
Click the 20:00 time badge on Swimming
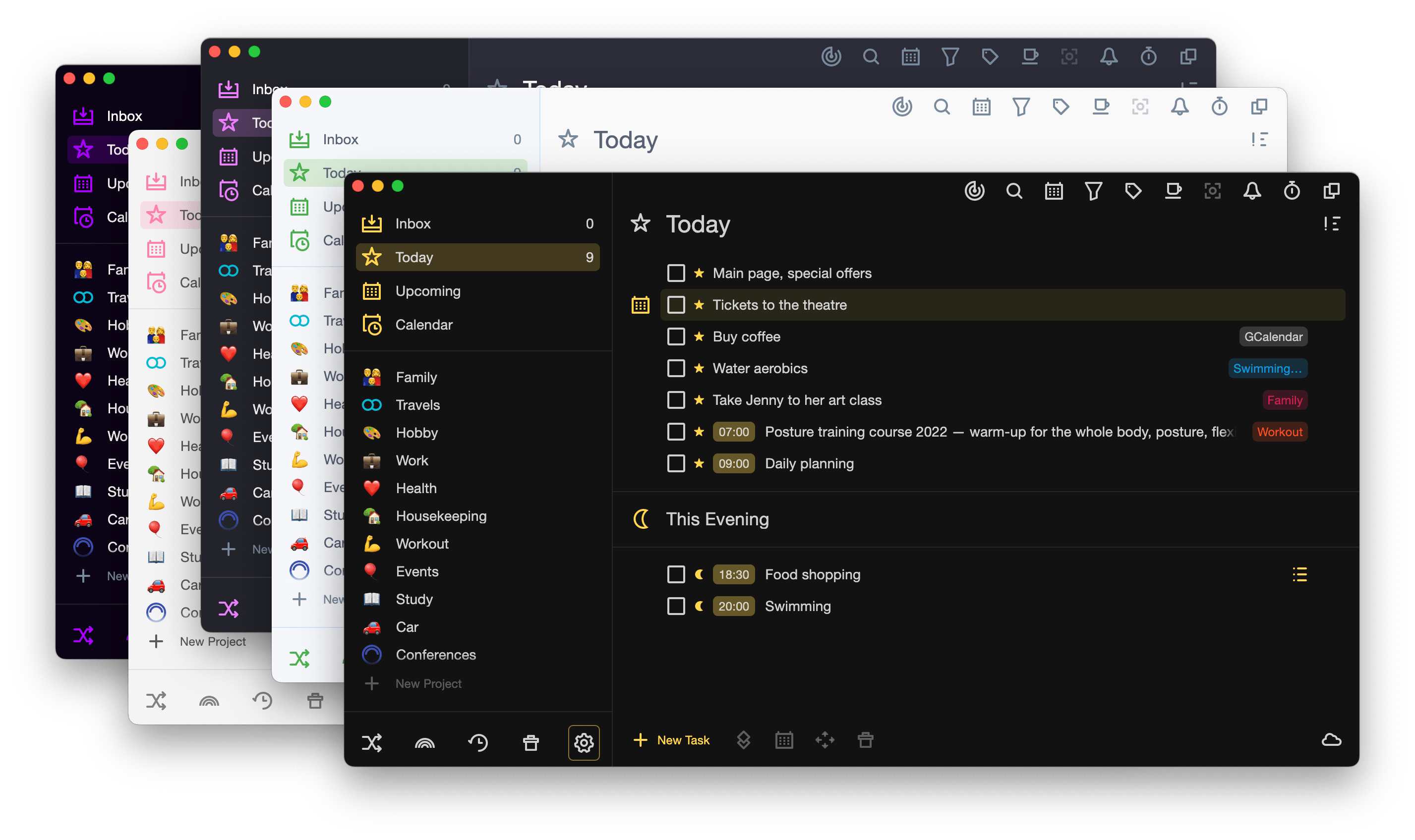click(733, 606)
